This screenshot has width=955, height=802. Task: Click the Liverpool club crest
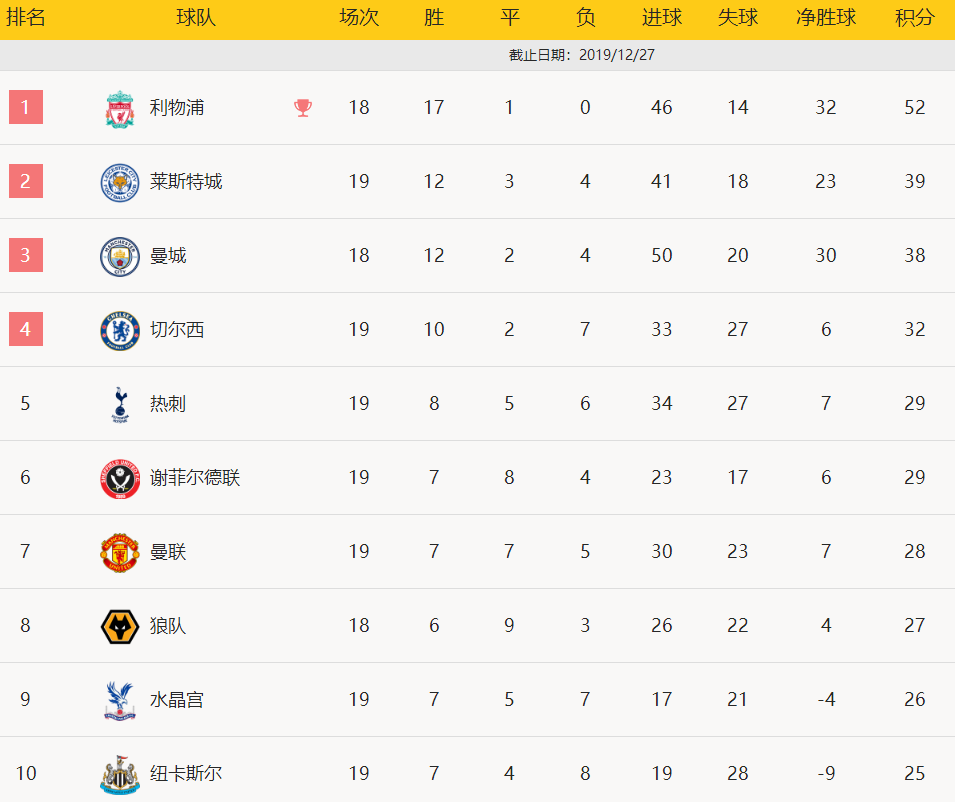(x=120, y=109)
